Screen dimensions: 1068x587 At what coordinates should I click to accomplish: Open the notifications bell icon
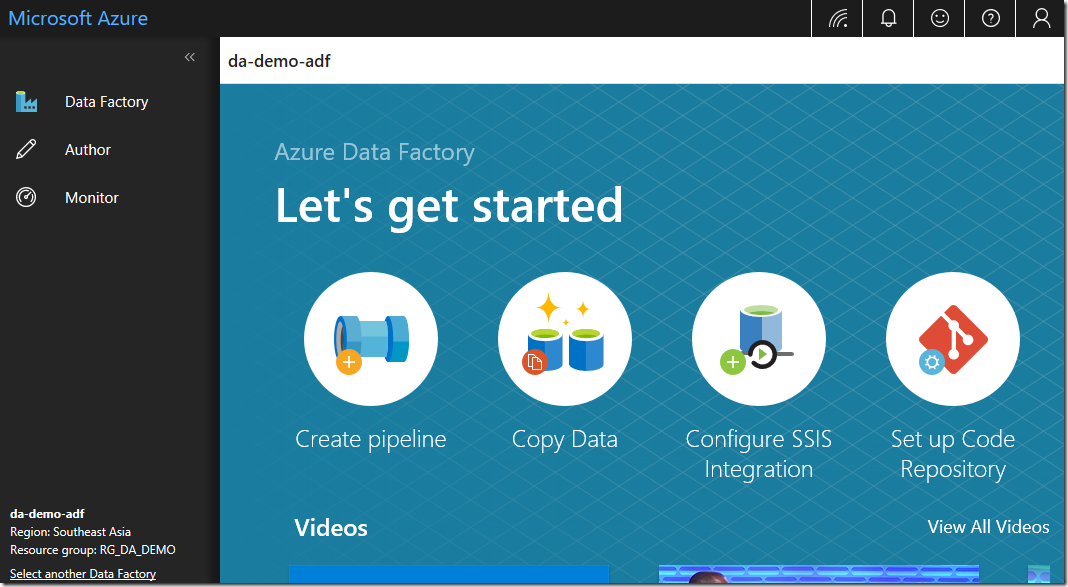point(888,18)
